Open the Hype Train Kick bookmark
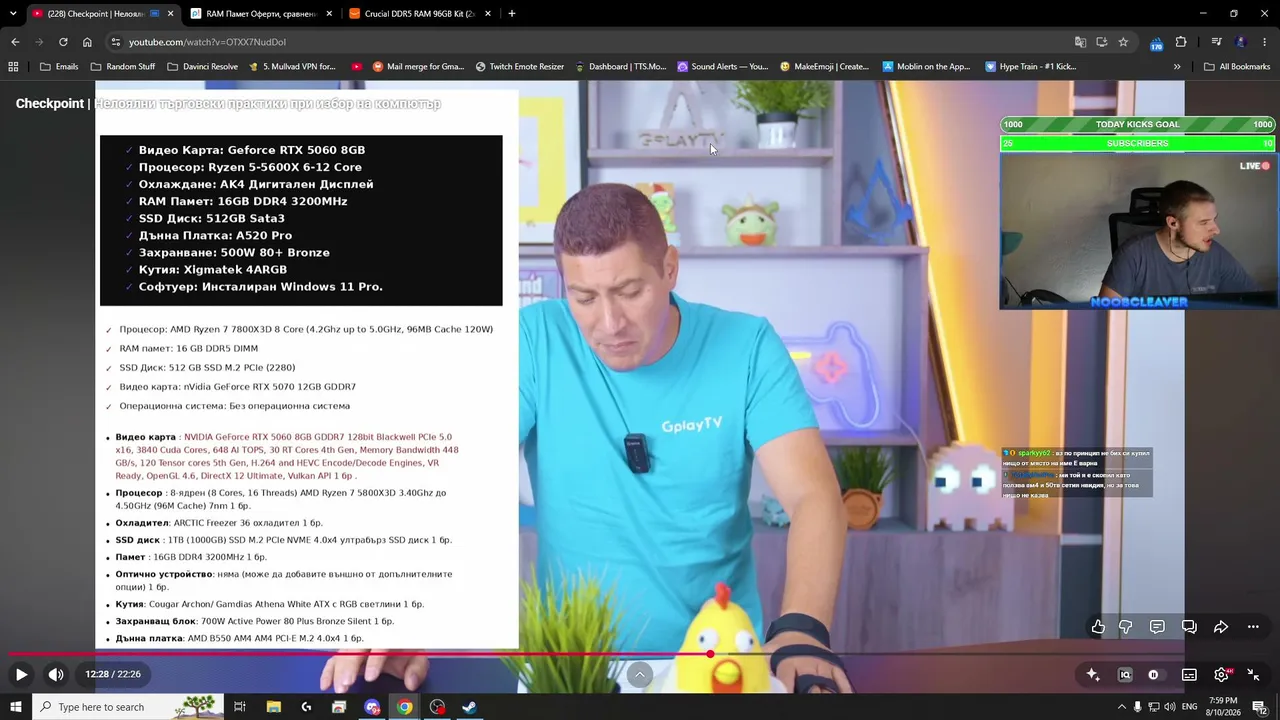 coord(1031,67)
